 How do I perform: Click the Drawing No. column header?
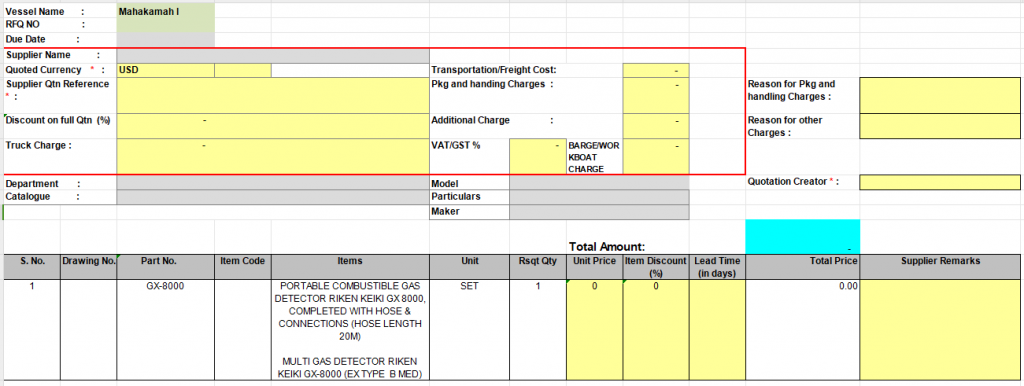[x=89, y=266]
